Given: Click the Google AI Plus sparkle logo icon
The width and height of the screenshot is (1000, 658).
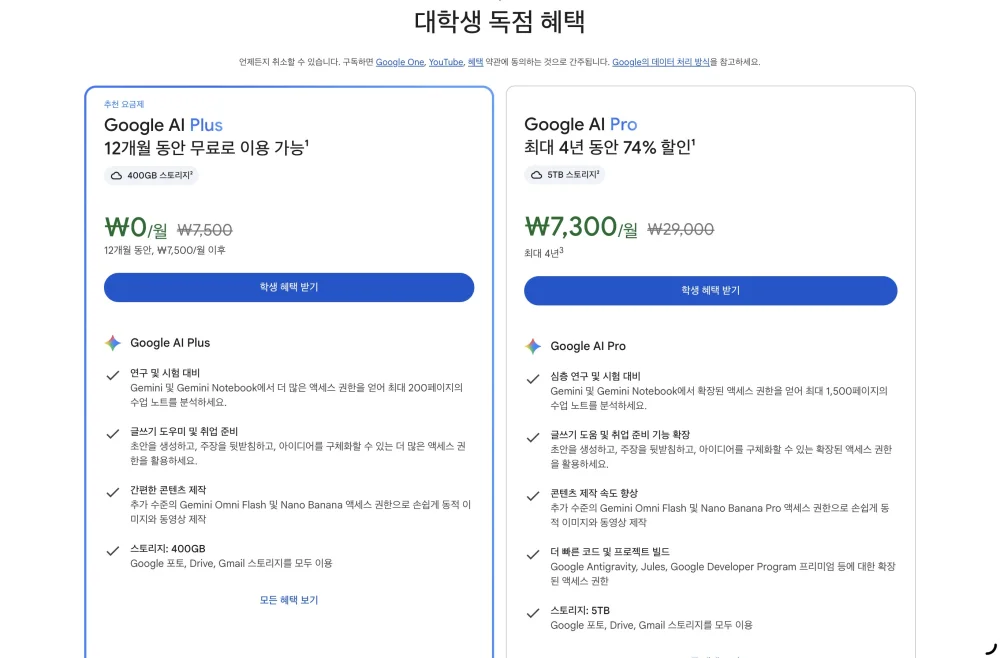Looking at the screenshot, I should pyautogui.click(x=113, y=343).
